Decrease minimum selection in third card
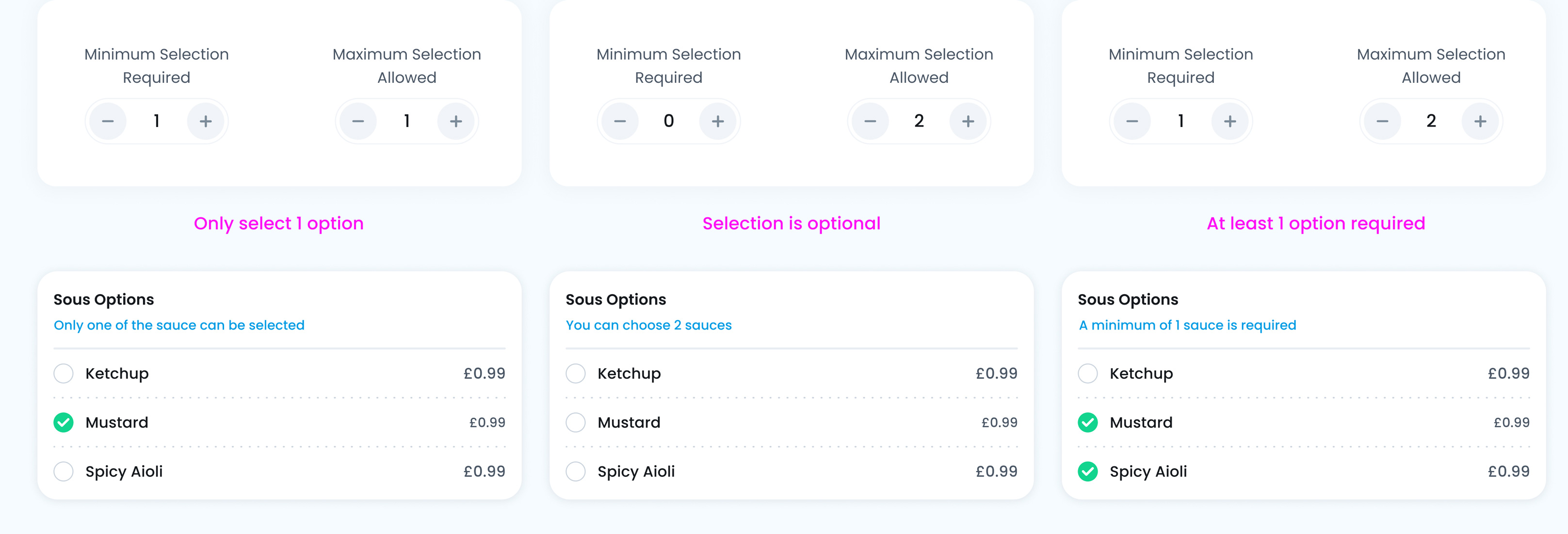The height and width of the screenshot is (534, 1568). (1132, 122)
